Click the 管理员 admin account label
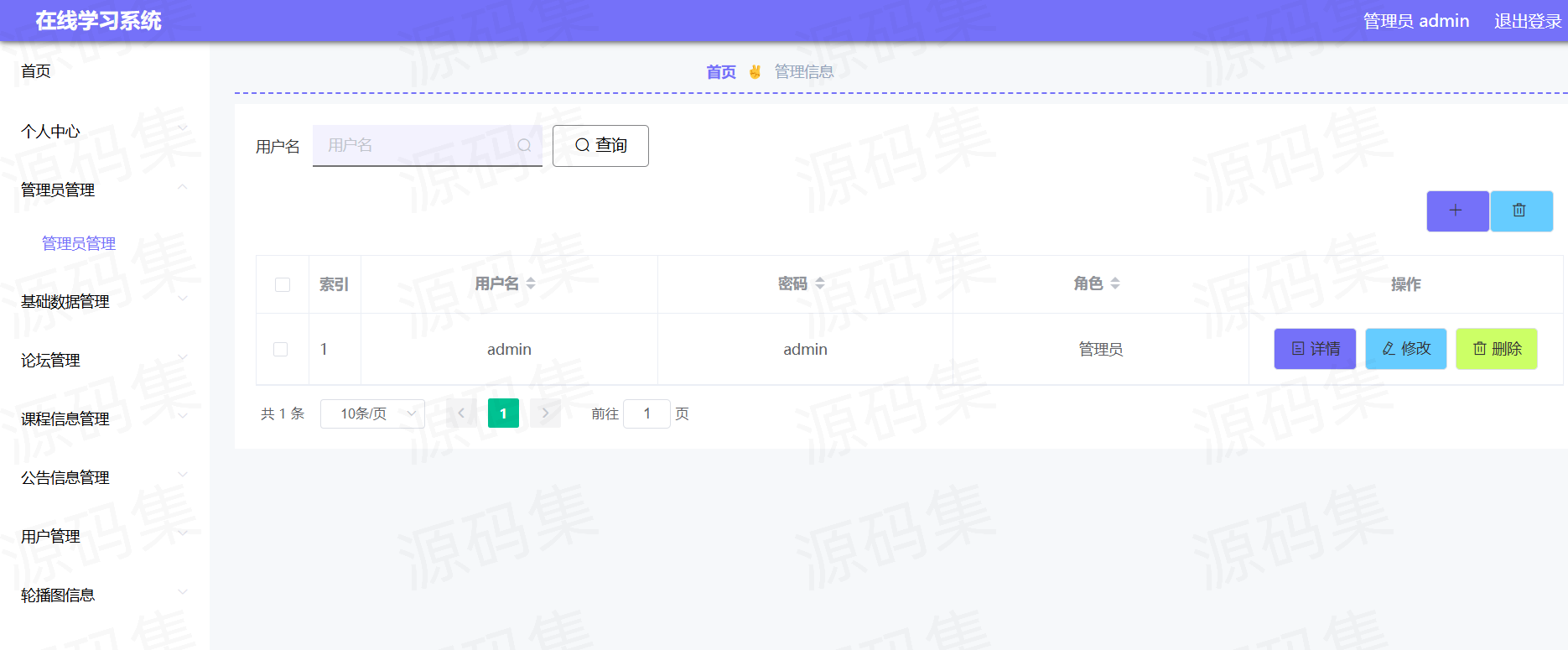Screen dimensions: 1568x650 coord(1416,21)
